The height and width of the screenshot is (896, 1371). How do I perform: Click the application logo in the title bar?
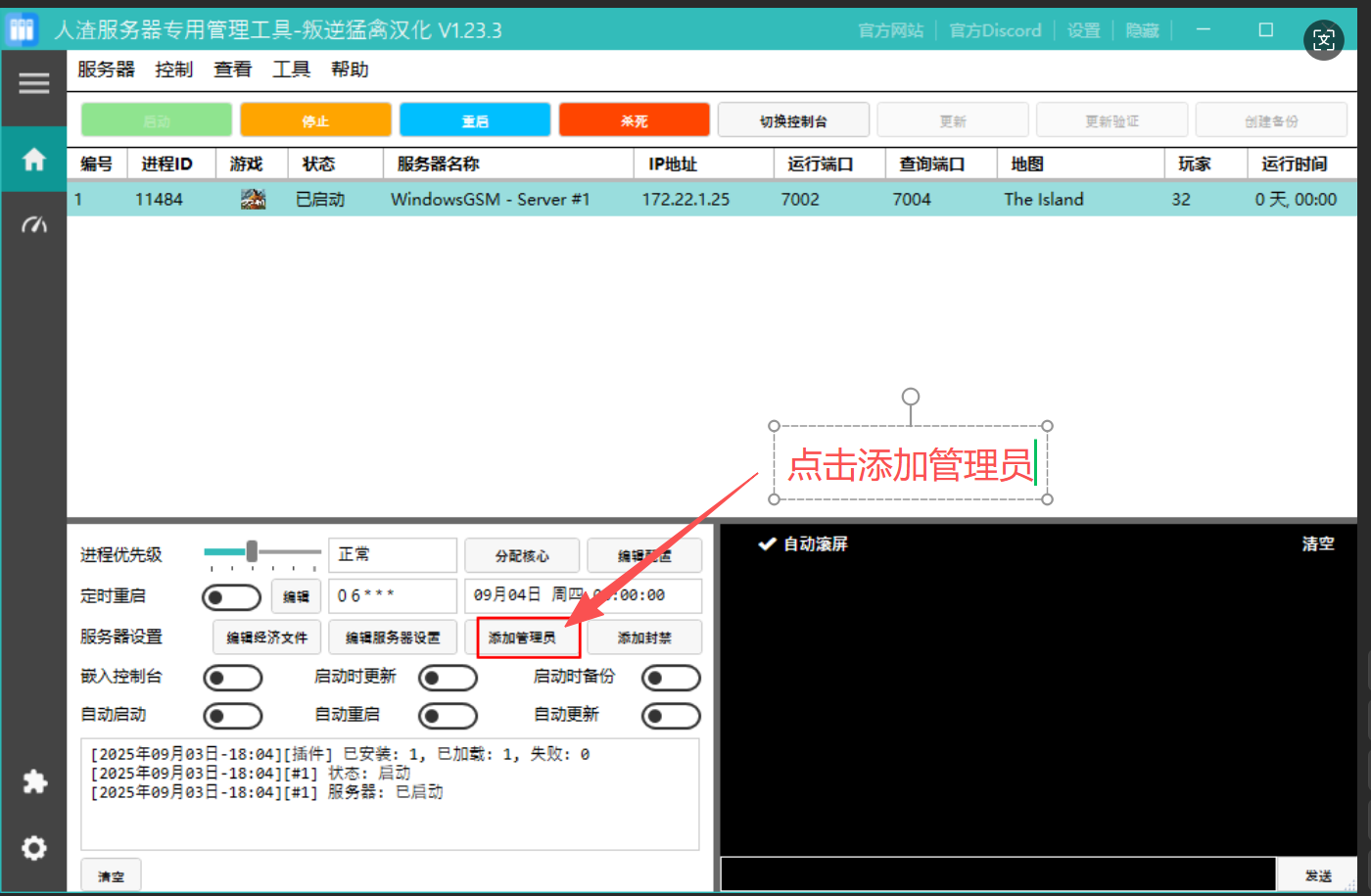tap(22, 28)
